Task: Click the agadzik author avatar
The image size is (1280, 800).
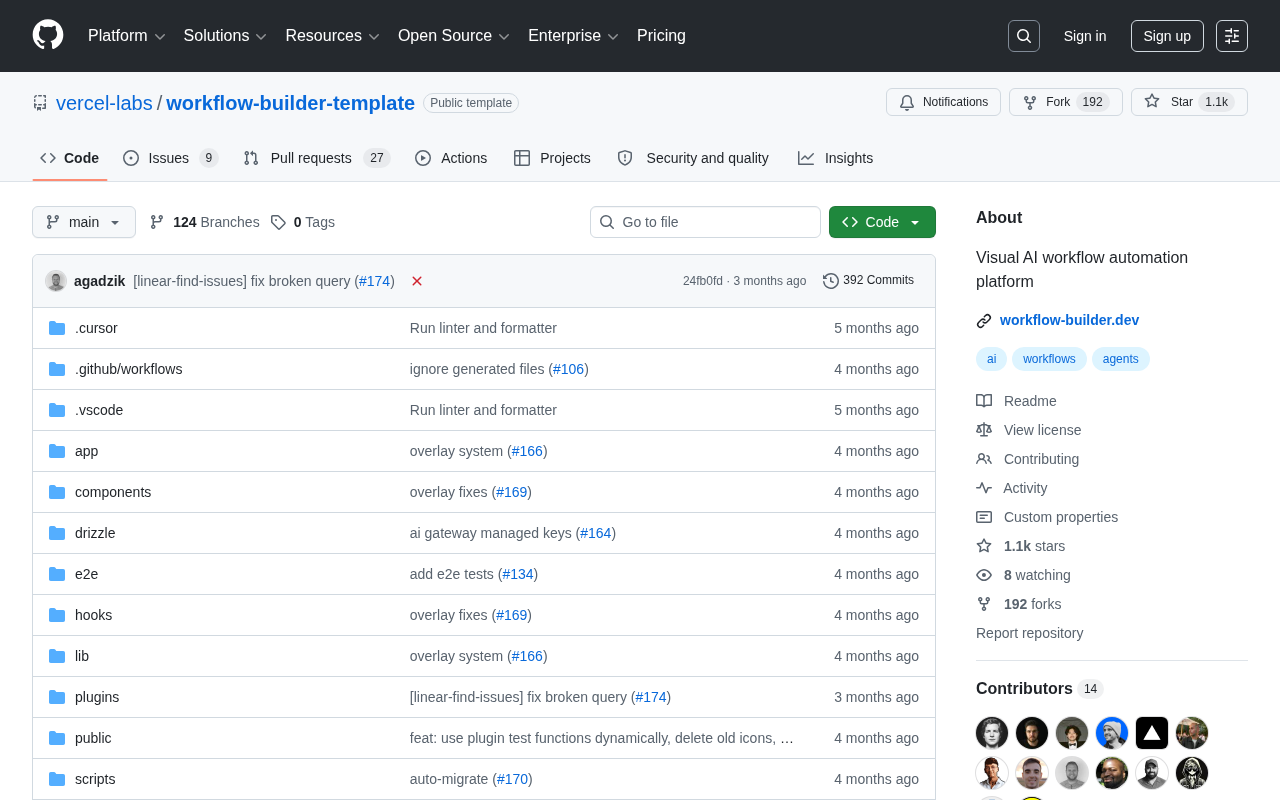Action: (56, 281)
